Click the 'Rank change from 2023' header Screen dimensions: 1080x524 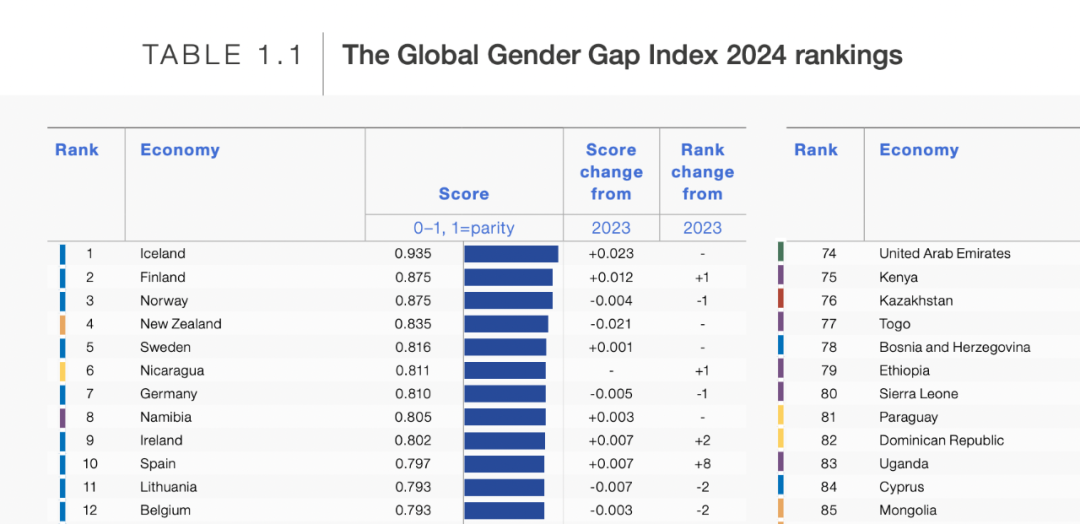click(702, 183)
